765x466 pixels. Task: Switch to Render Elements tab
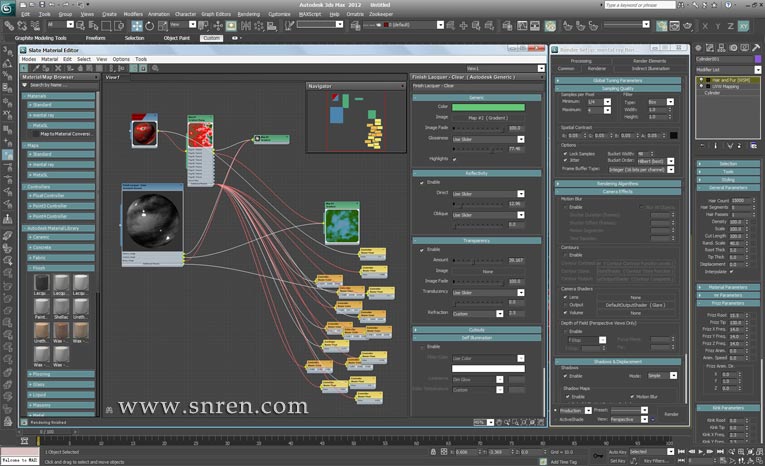coord(649,61)
